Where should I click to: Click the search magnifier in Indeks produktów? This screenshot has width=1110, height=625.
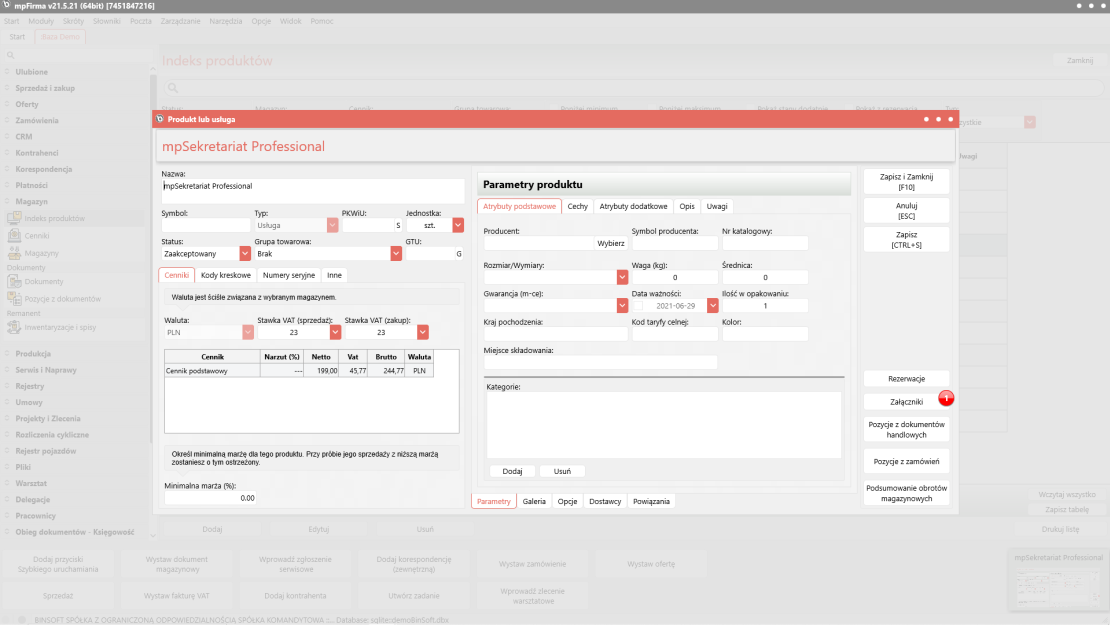[x=173, y=88]
